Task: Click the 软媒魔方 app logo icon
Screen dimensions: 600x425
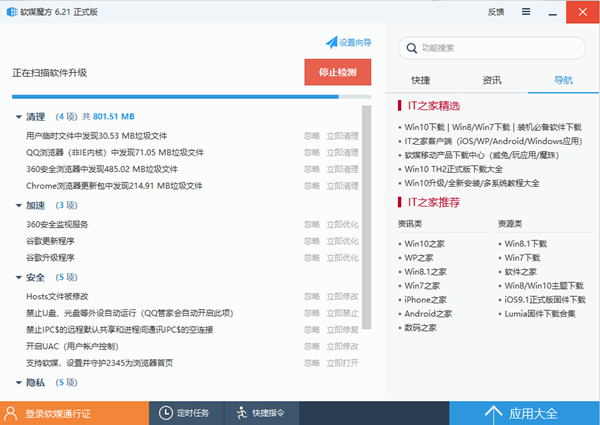Action: click(x=12, y=12)
